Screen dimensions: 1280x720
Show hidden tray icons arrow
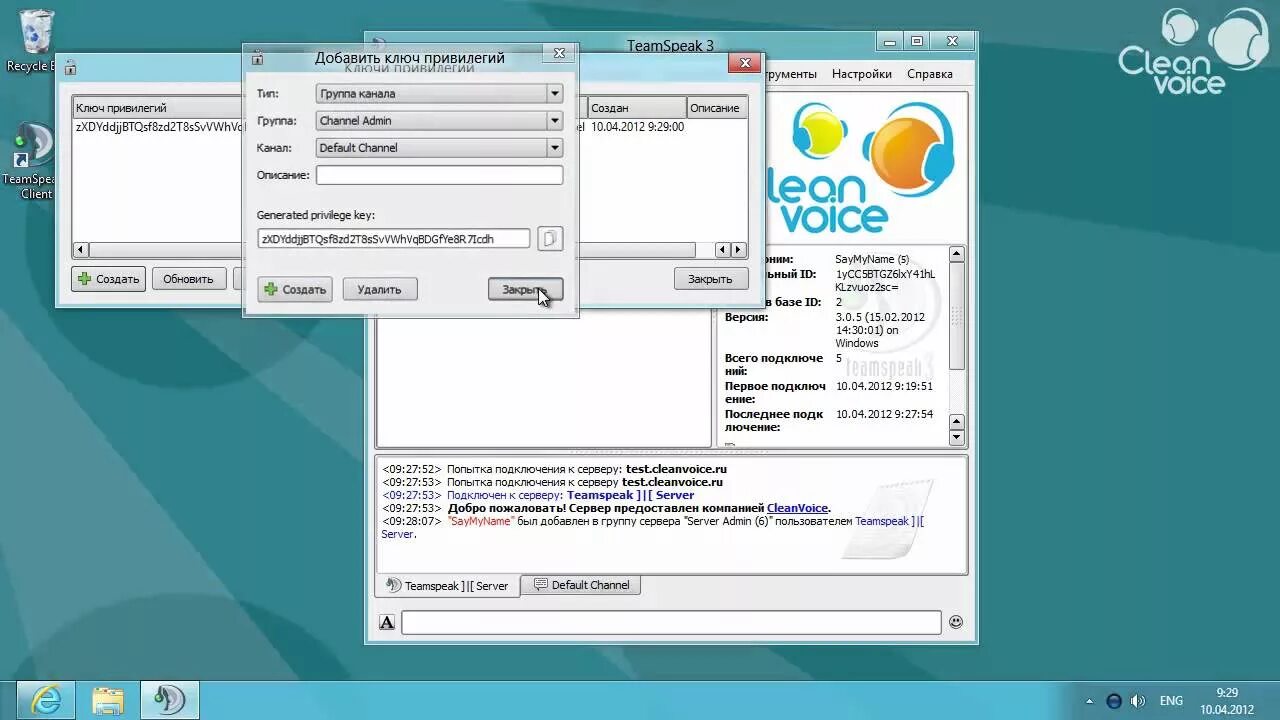pos(1089,701)
